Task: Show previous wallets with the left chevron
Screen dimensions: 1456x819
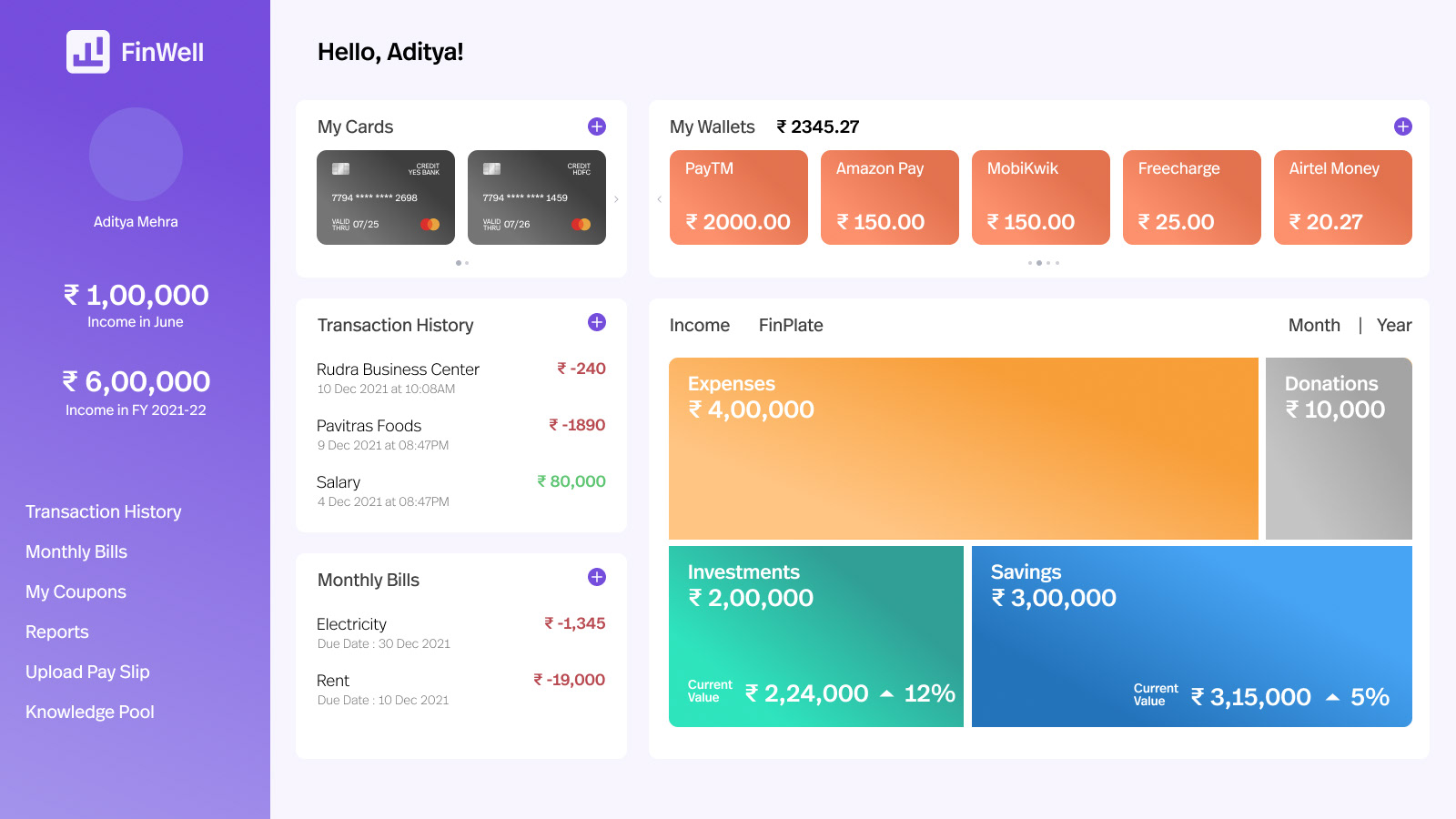Action: 659,199
